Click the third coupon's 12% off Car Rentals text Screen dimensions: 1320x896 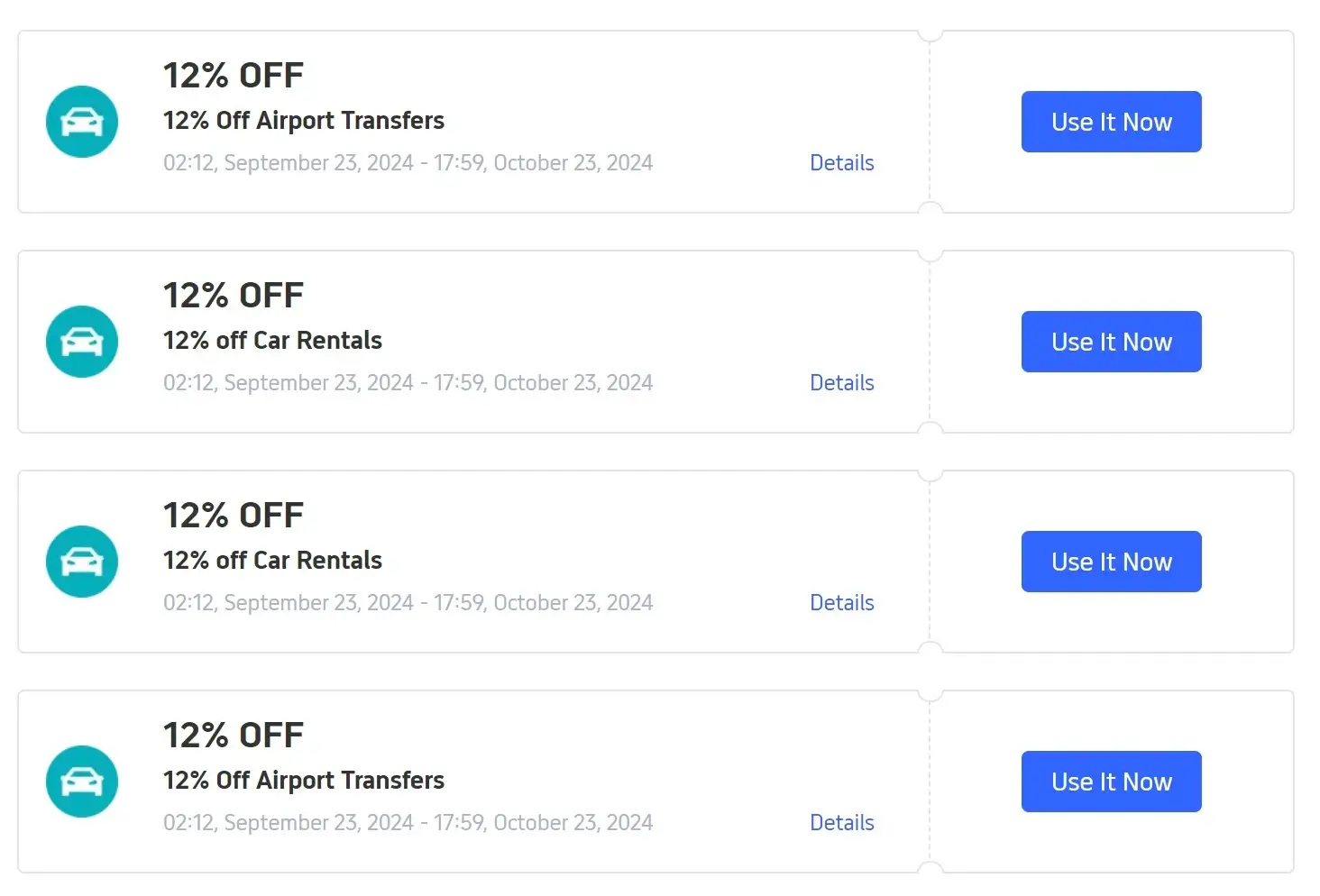click(x=272, y=561)
